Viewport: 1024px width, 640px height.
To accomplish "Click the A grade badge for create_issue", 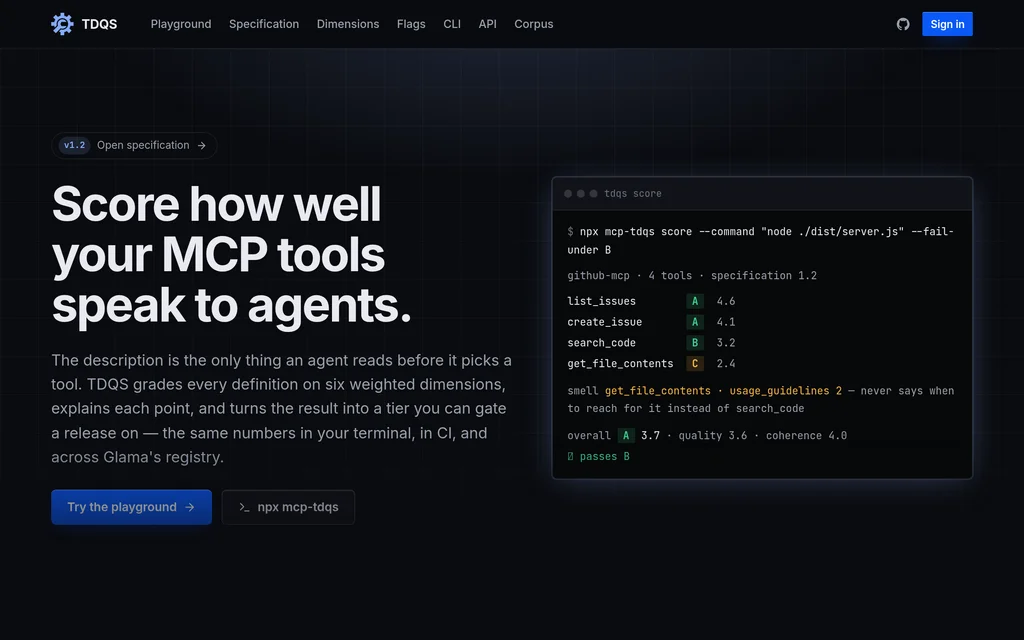I will [695, 322].
